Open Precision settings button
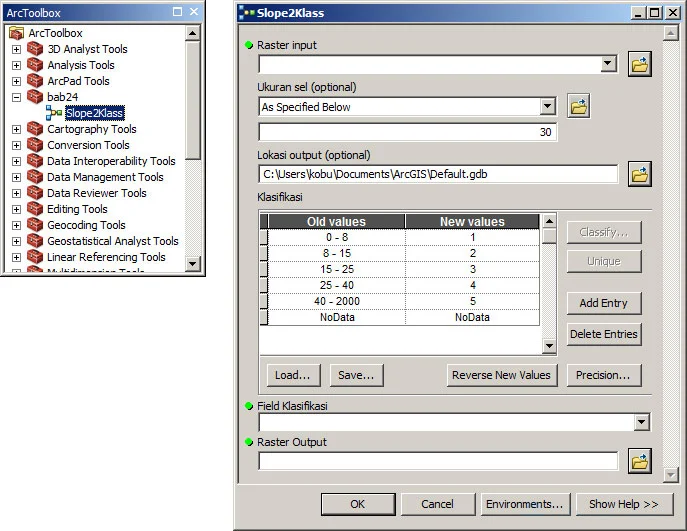687x531 pixels. pyautogui.click(x=604, y=375)
